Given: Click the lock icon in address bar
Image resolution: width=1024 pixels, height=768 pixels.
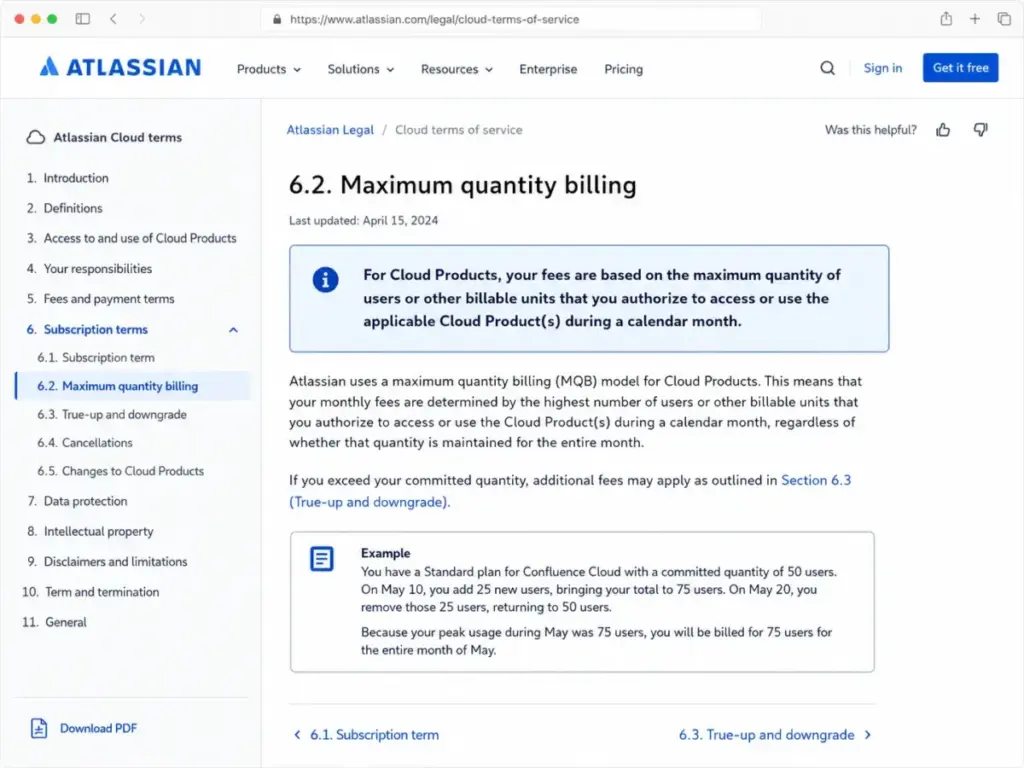Looking at the screenshot, I should coord(277,20).
